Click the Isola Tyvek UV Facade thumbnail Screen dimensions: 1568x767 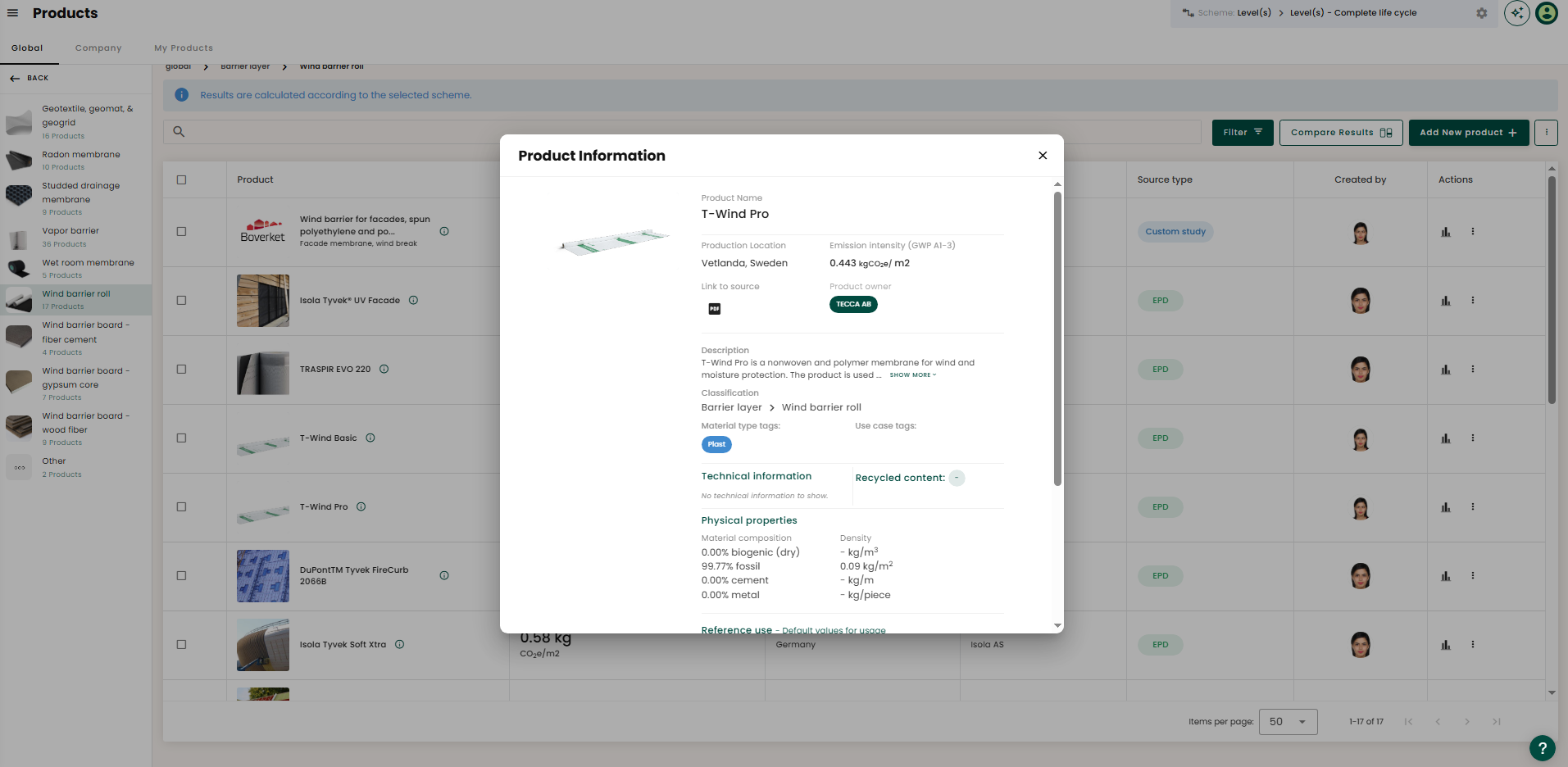(263, 301)
